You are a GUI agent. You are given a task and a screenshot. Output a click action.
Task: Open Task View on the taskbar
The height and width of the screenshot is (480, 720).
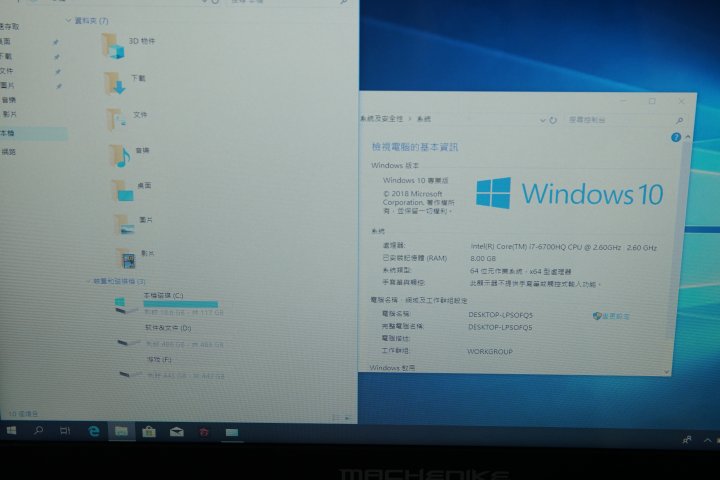[x=65, y=431]
